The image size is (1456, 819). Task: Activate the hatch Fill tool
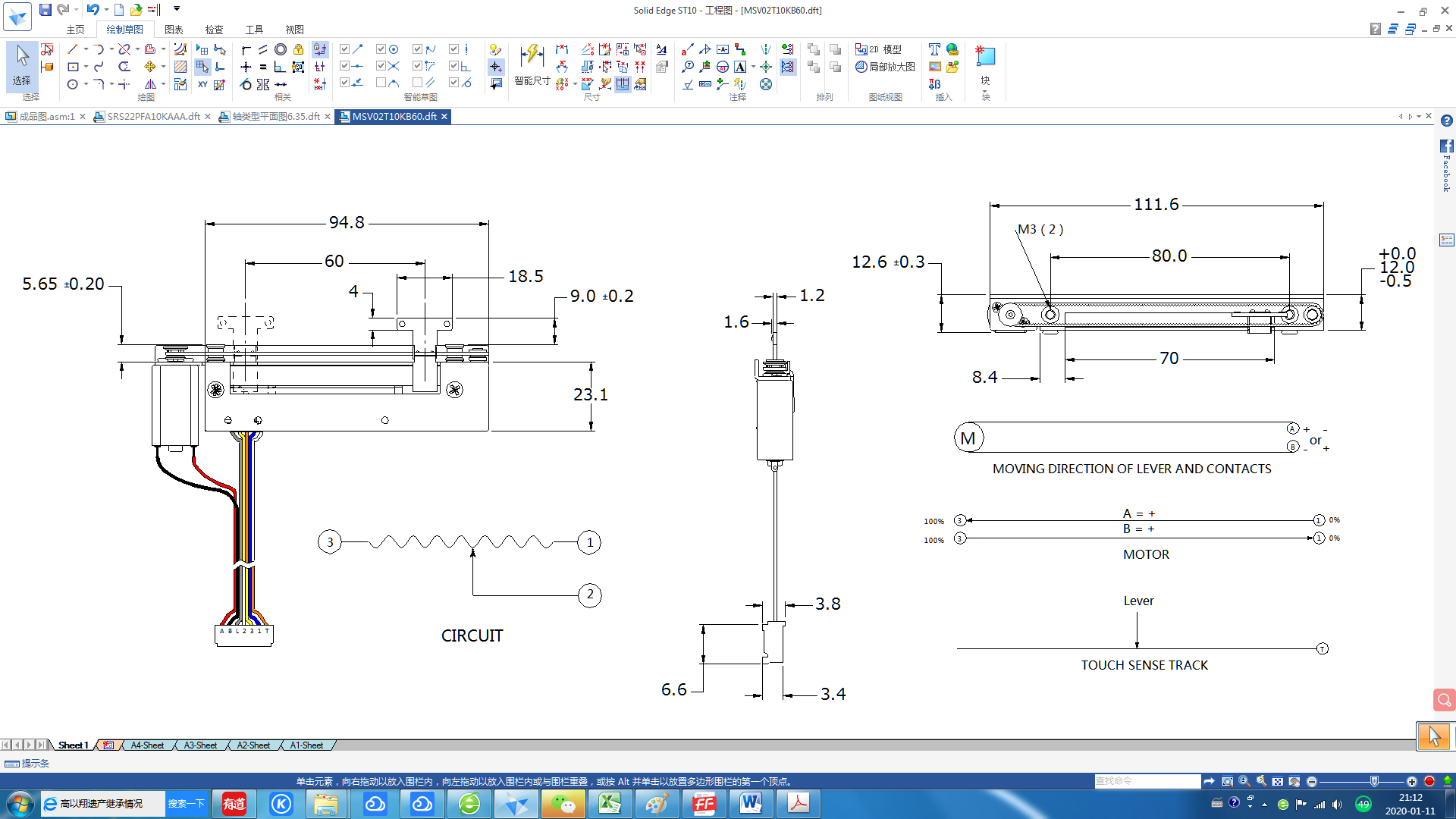point(180,67)
